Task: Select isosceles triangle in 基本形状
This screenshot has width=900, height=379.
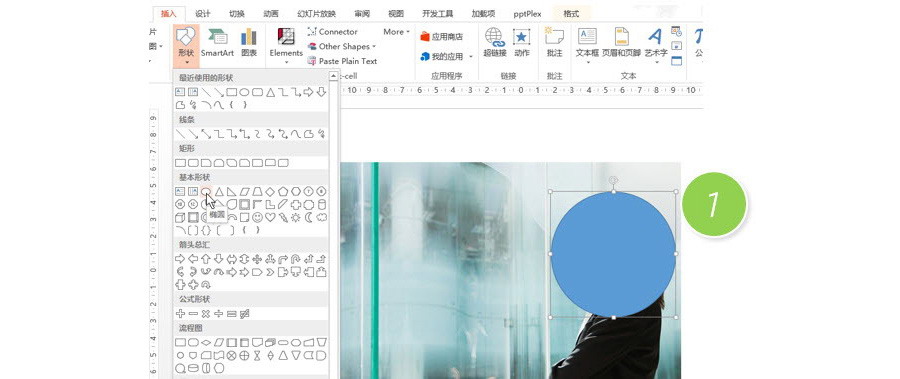Action: tap(219, 191)
